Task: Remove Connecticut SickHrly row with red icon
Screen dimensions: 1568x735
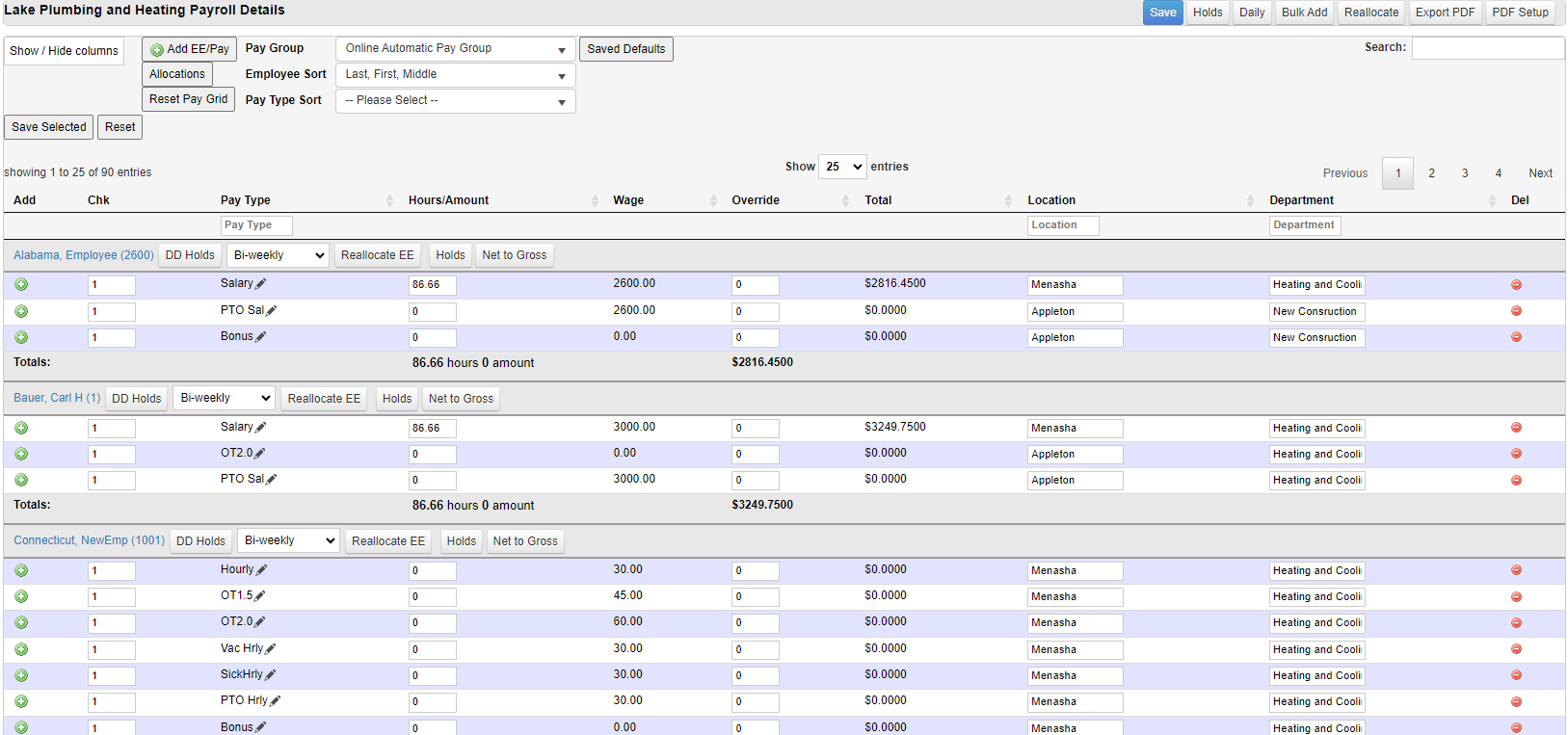Action: tap(1516, 675)
